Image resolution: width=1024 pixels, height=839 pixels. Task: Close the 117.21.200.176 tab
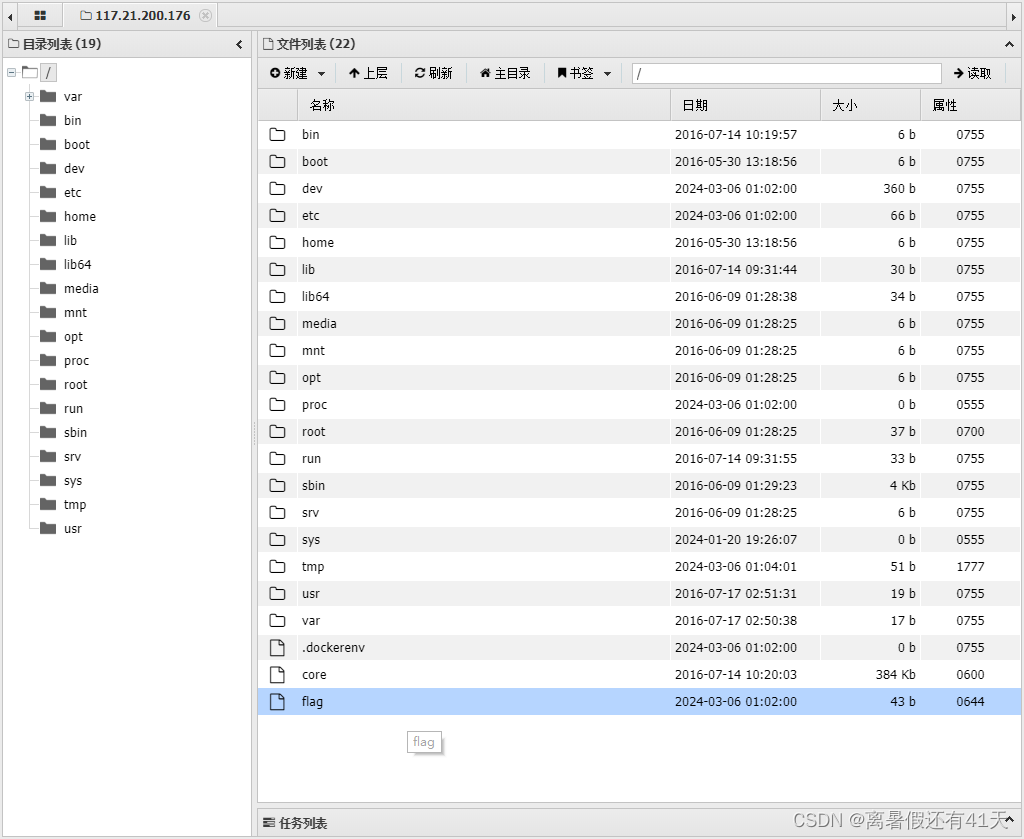205,16
